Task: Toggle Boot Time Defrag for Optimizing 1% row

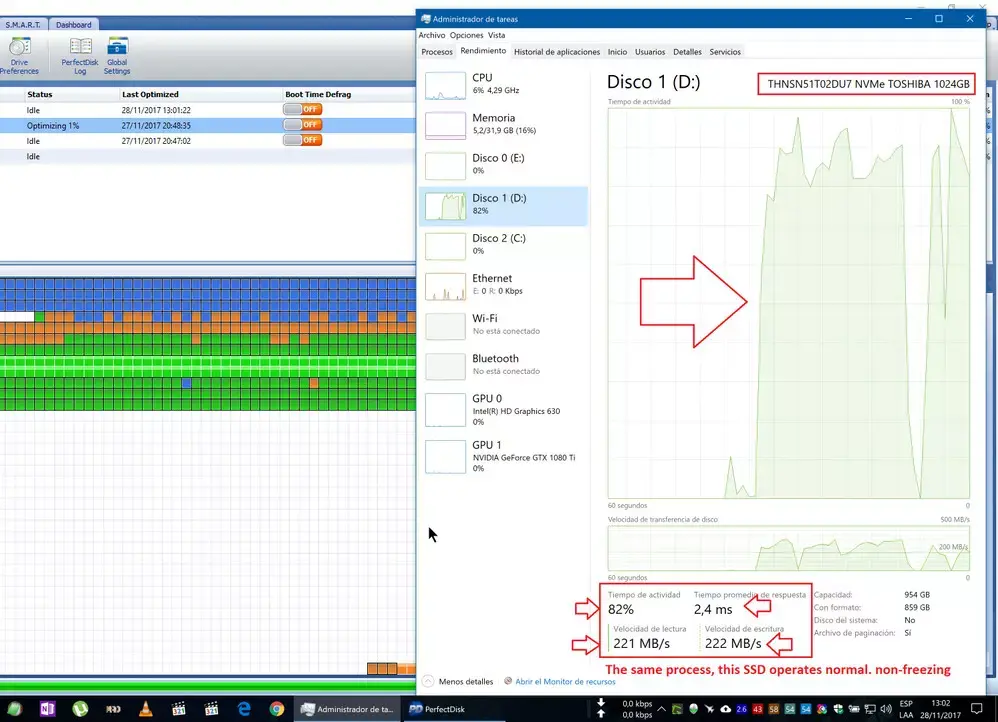Action: [303, 124]
